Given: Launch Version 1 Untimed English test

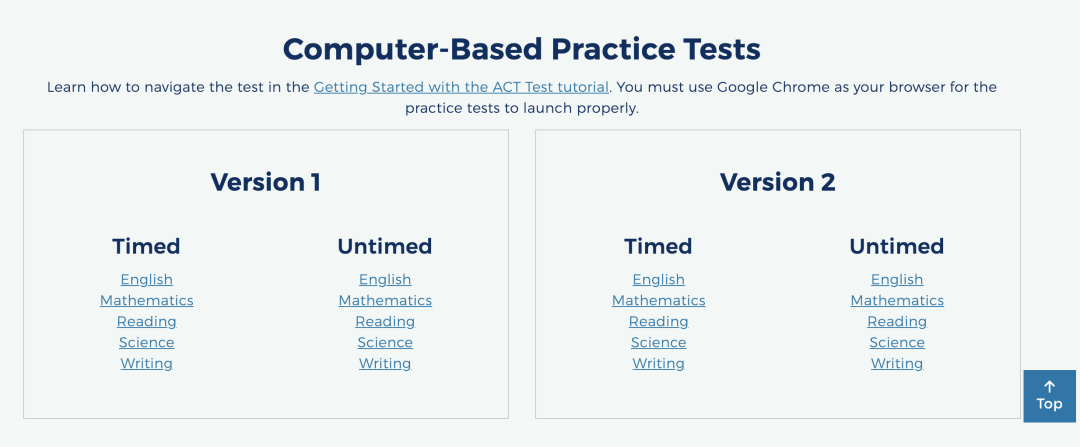Looking at the screenshot, I should coord(385,280).
